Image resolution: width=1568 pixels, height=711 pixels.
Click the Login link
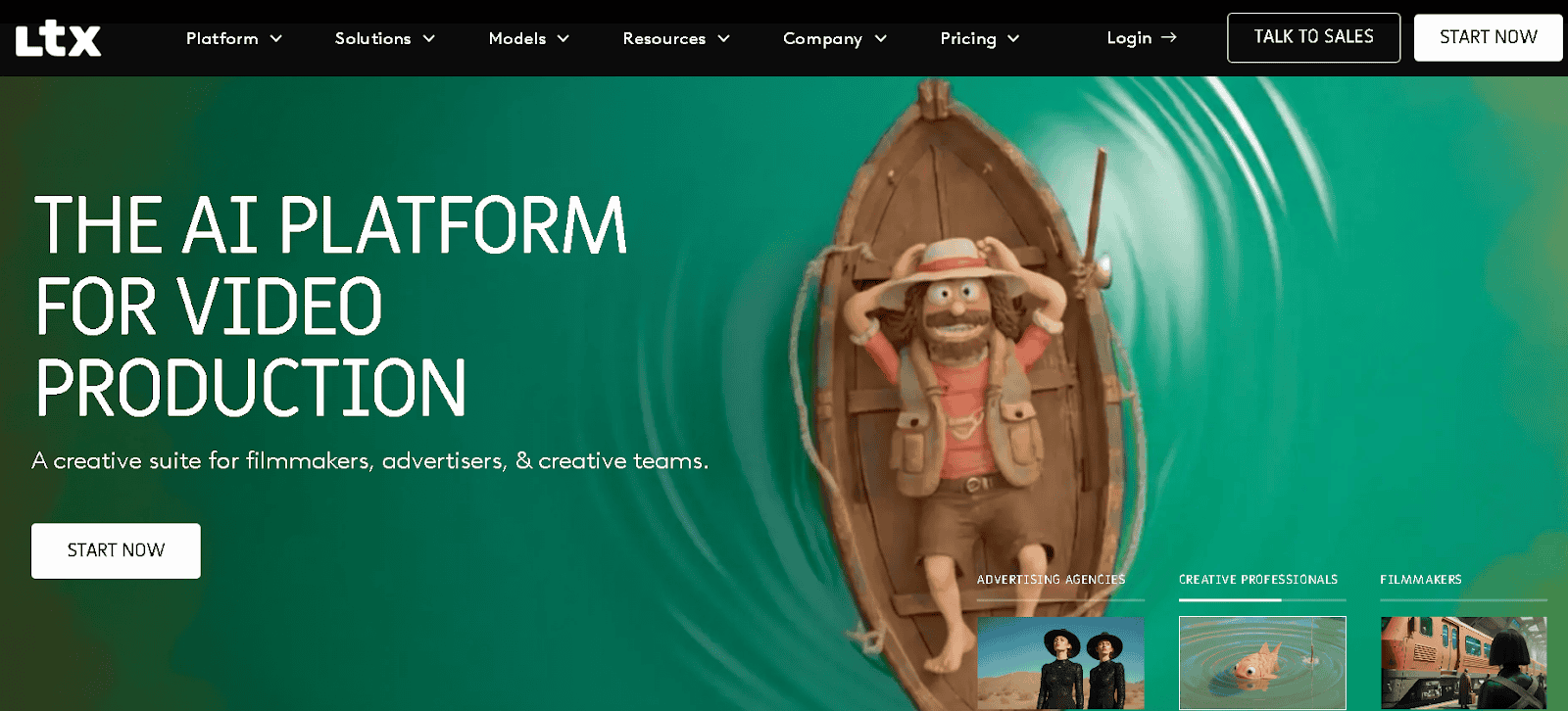[x=1129, y=37]
